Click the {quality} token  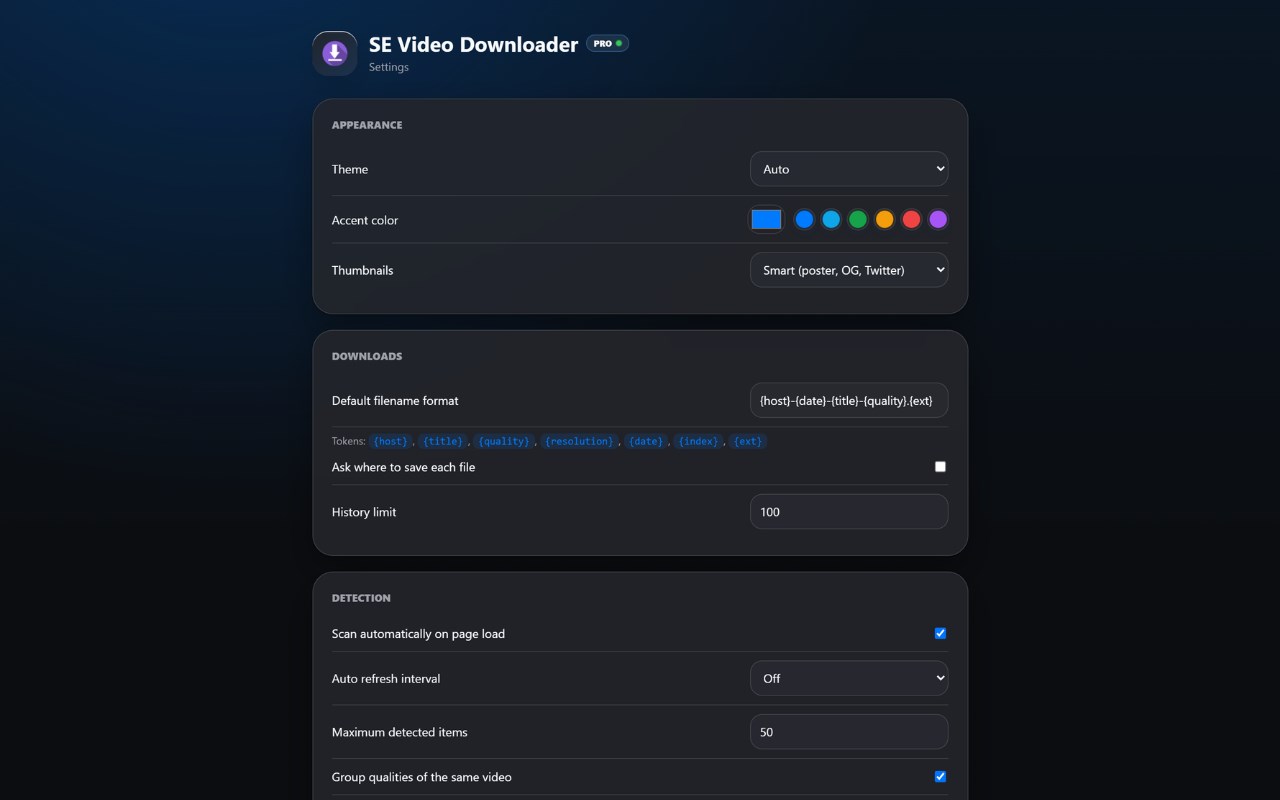(504, 441)
